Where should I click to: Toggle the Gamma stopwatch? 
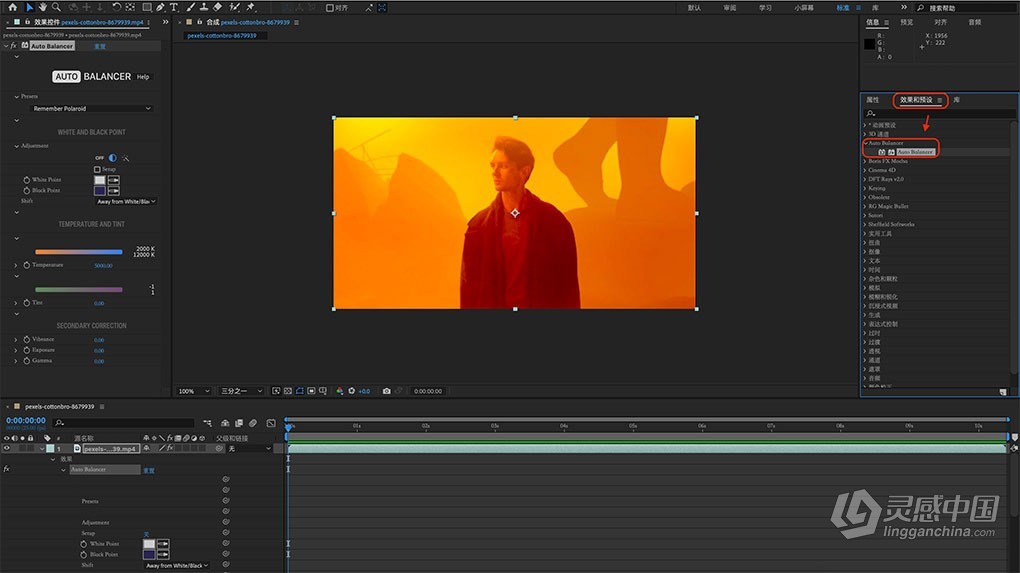coord(27,360)
